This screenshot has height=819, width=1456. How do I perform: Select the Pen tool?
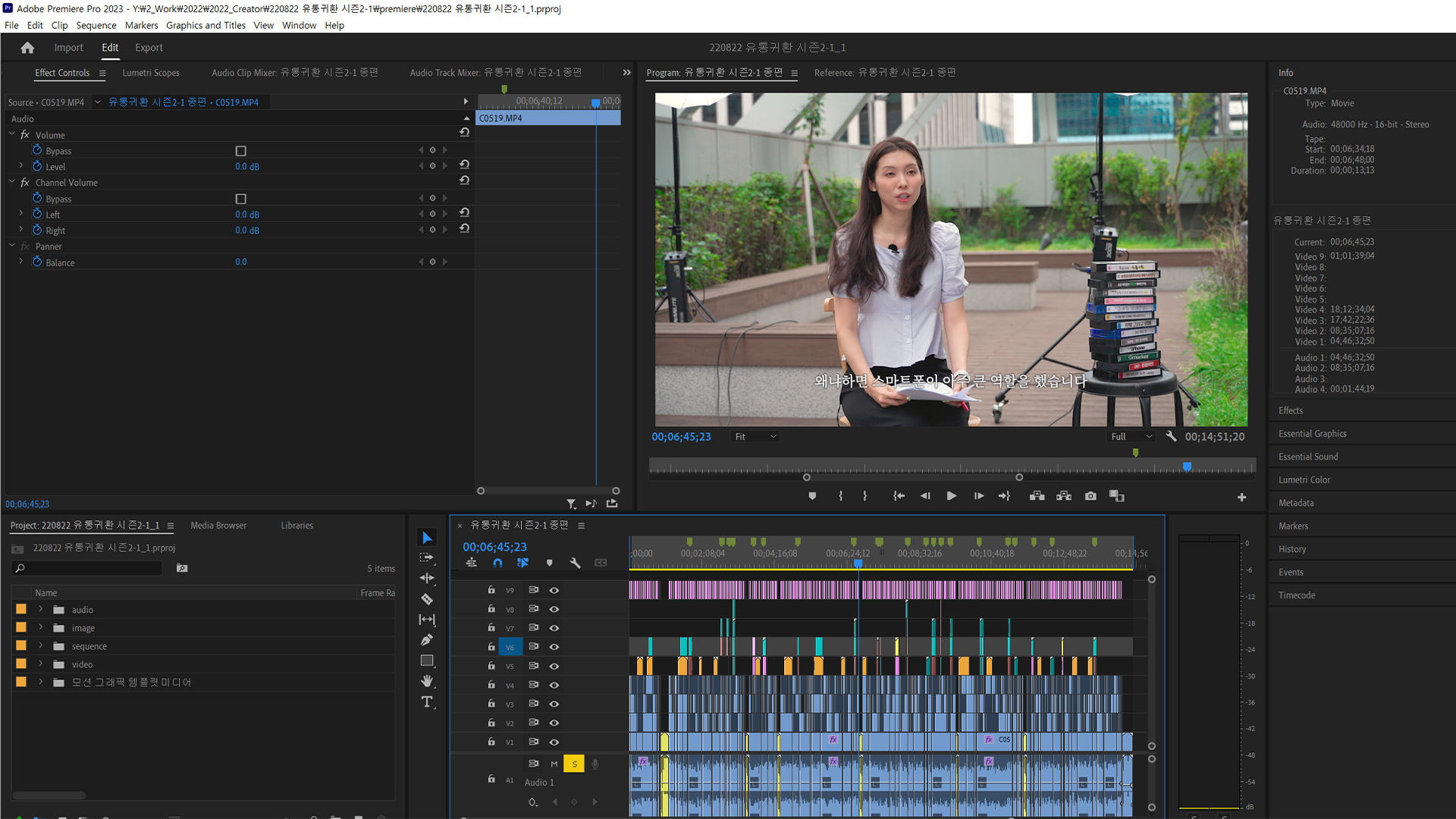tap(427, 640)
